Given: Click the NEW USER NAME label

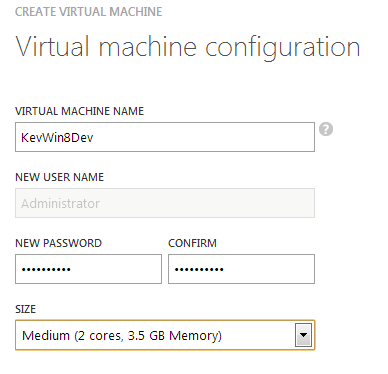Looking at the screenshot, I should (59, 177).
